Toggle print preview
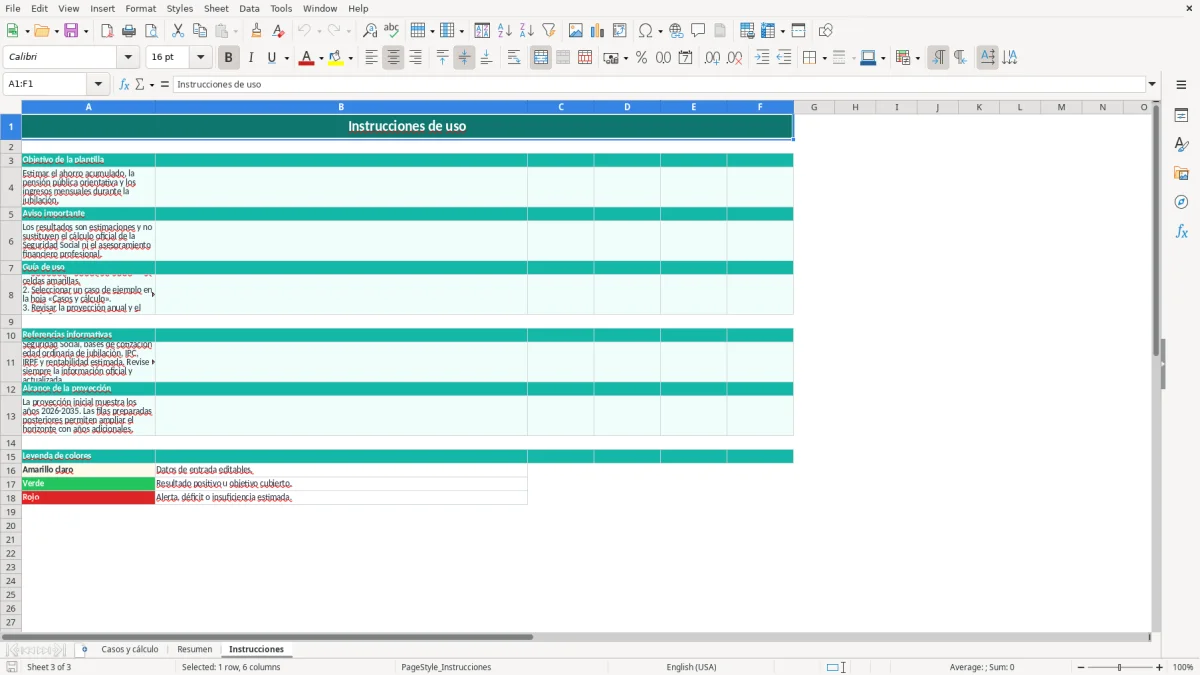The width and height of the screenshot is (1200, 675). (x=151, y=31)
